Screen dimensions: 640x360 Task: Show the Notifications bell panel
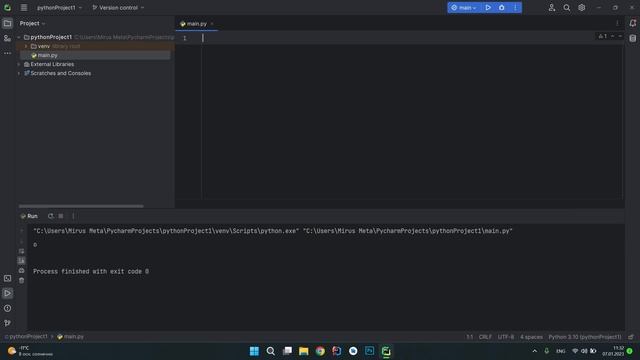point(633,23)
